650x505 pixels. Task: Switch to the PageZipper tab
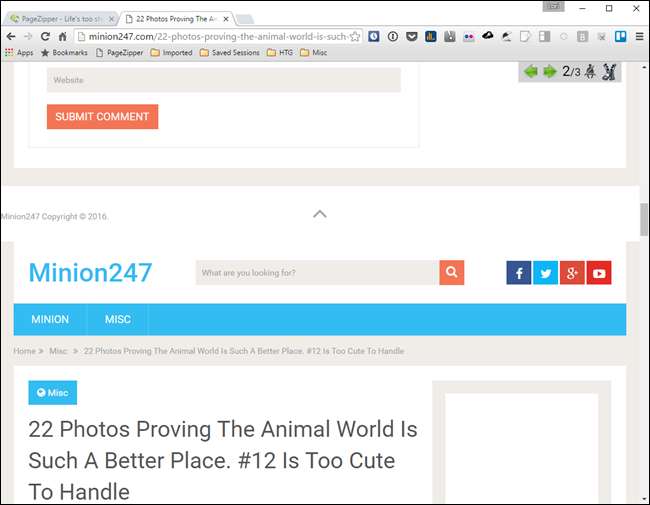[x=62, y=19]
